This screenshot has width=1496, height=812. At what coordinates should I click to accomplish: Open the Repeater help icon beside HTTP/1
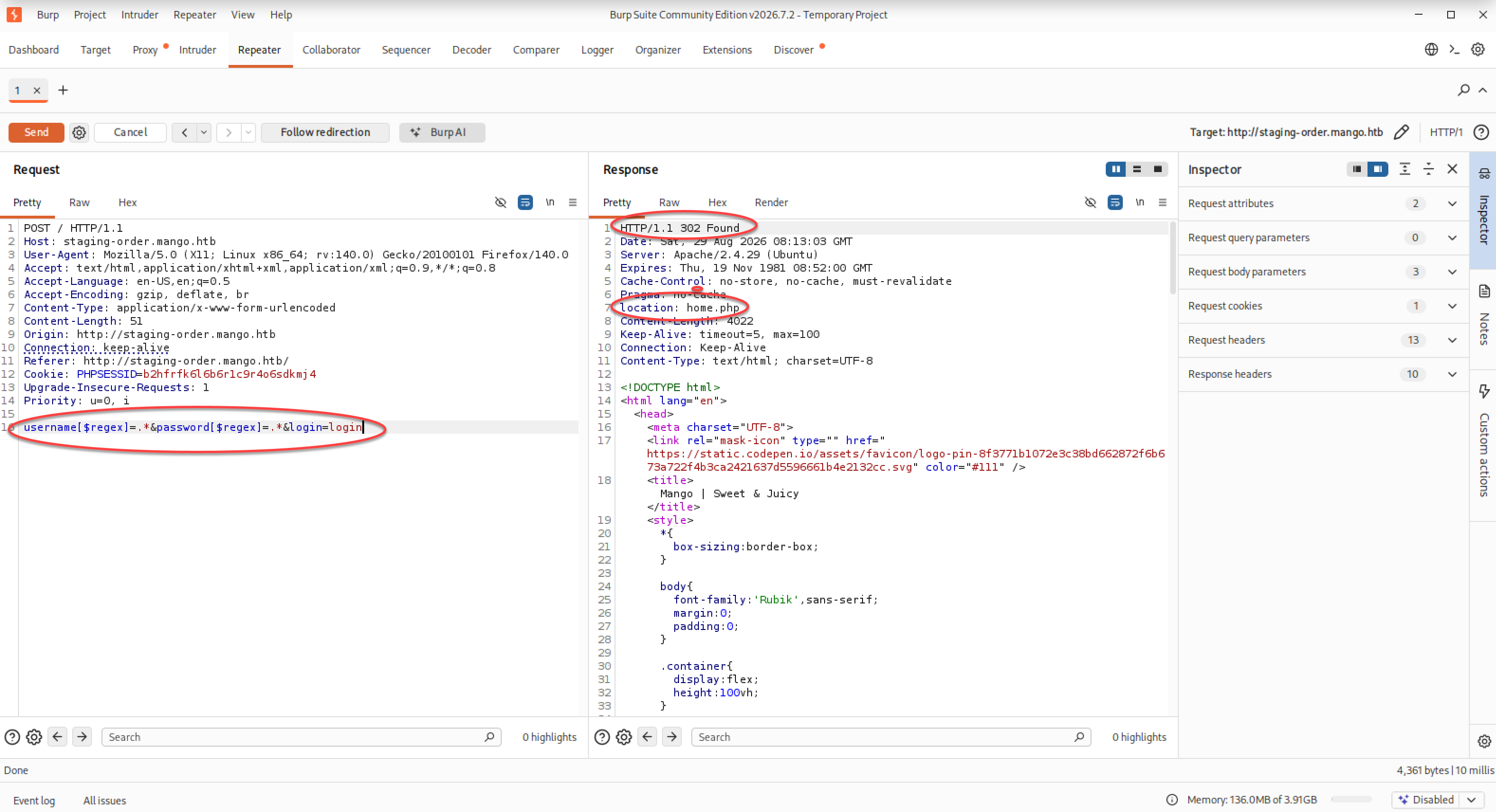click(1481, 132)
